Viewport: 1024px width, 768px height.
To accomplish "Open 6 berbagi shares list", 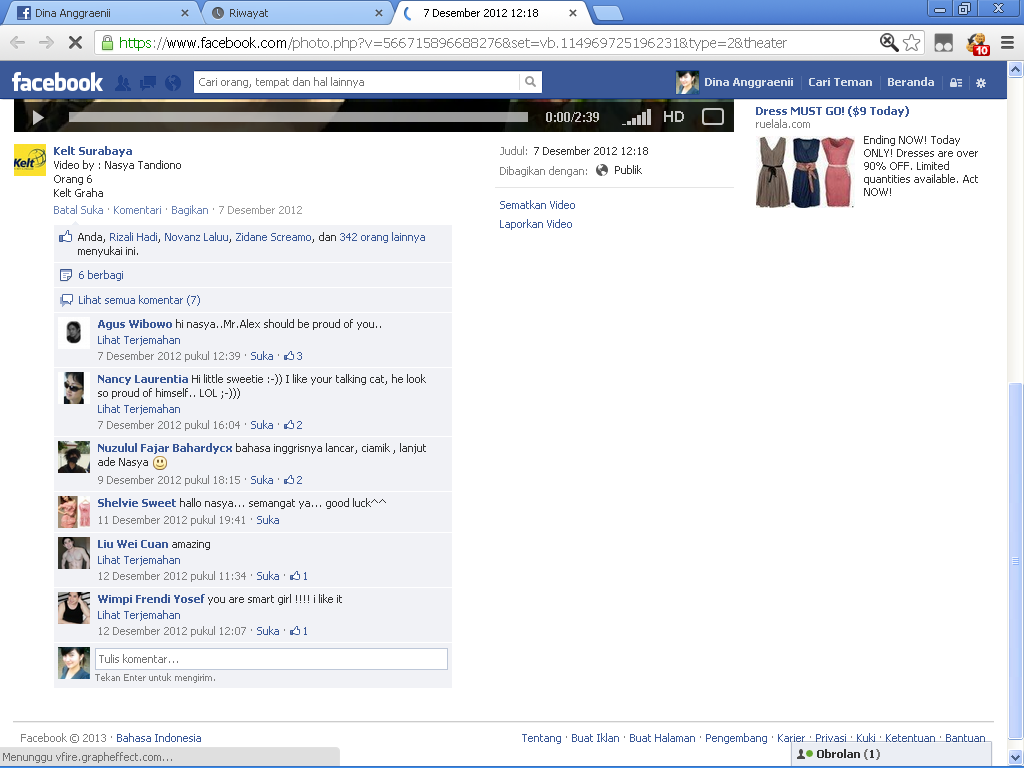I will coord(101,275).
